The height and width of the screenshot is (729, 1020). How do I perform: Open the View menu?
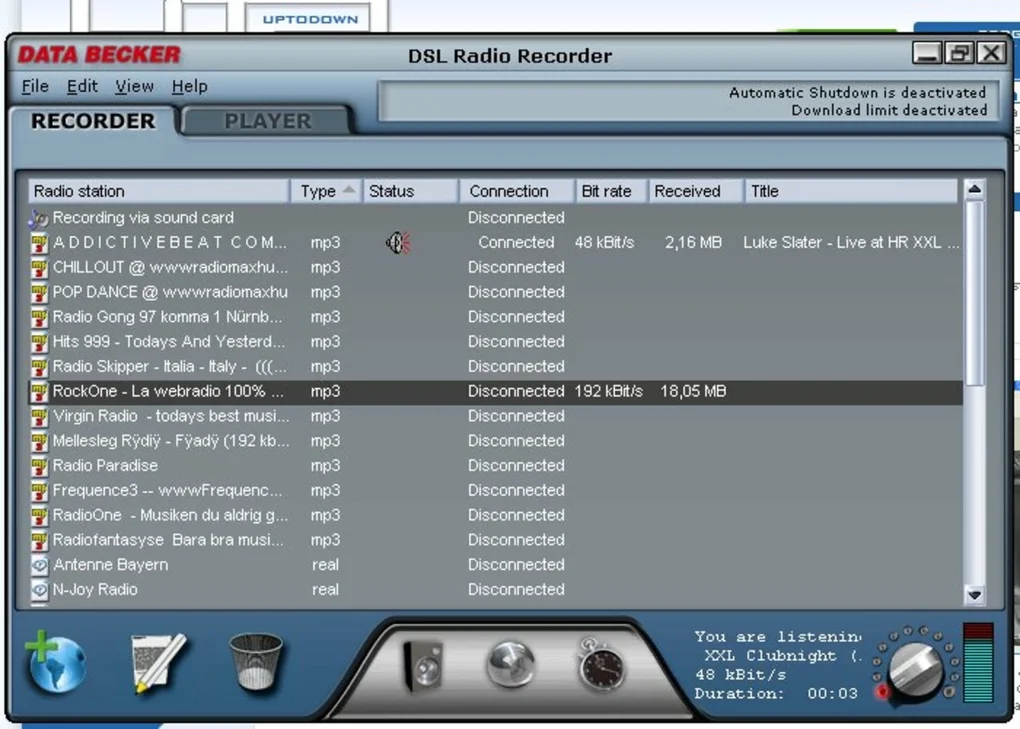[135, 86]
